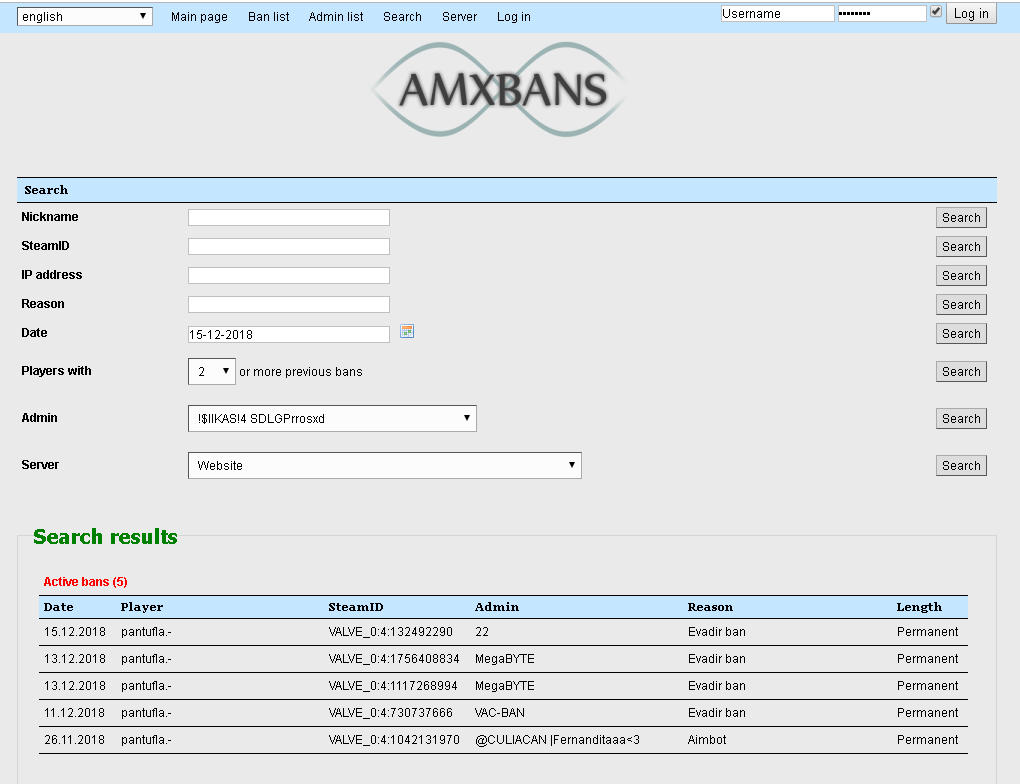Focus the Nickname search field

(289, 217)
